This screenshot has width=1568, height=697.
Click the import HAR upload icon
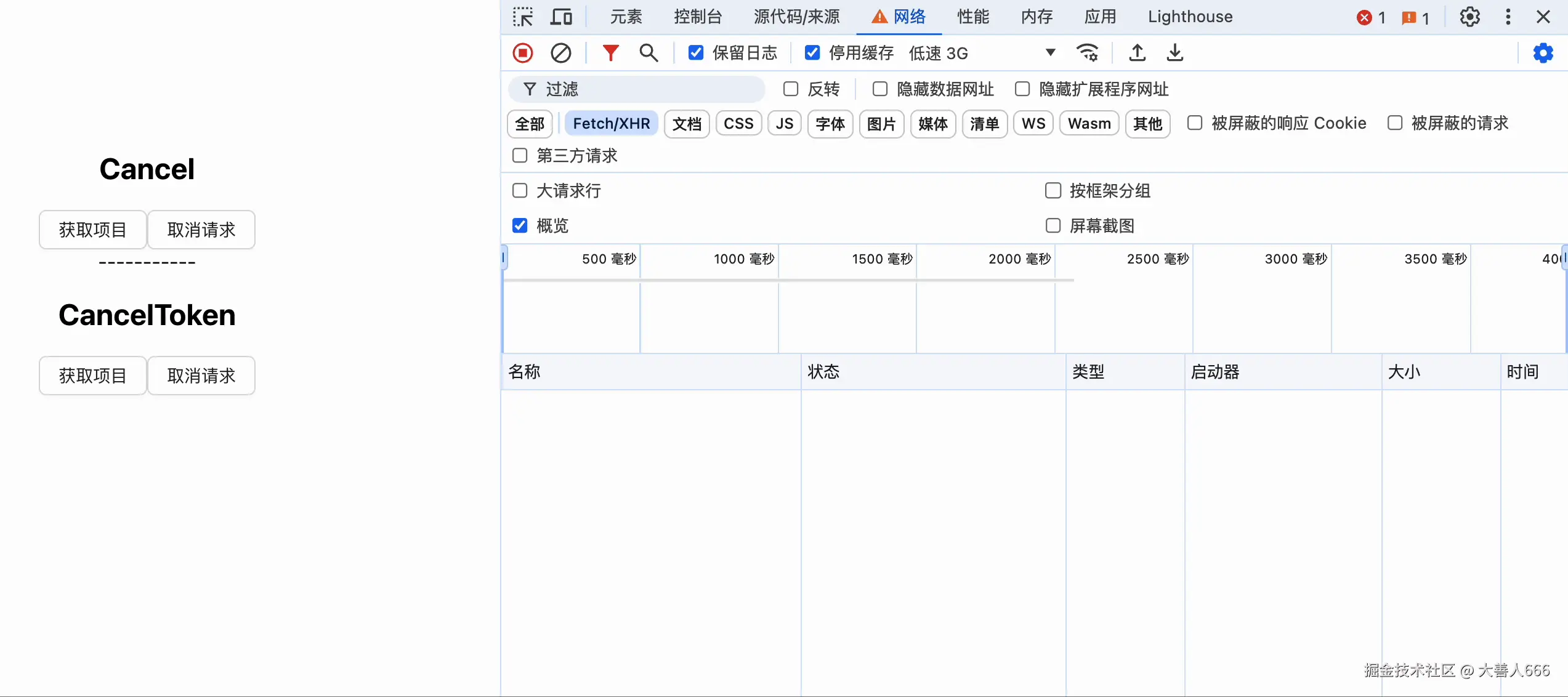pos(1137,53)
